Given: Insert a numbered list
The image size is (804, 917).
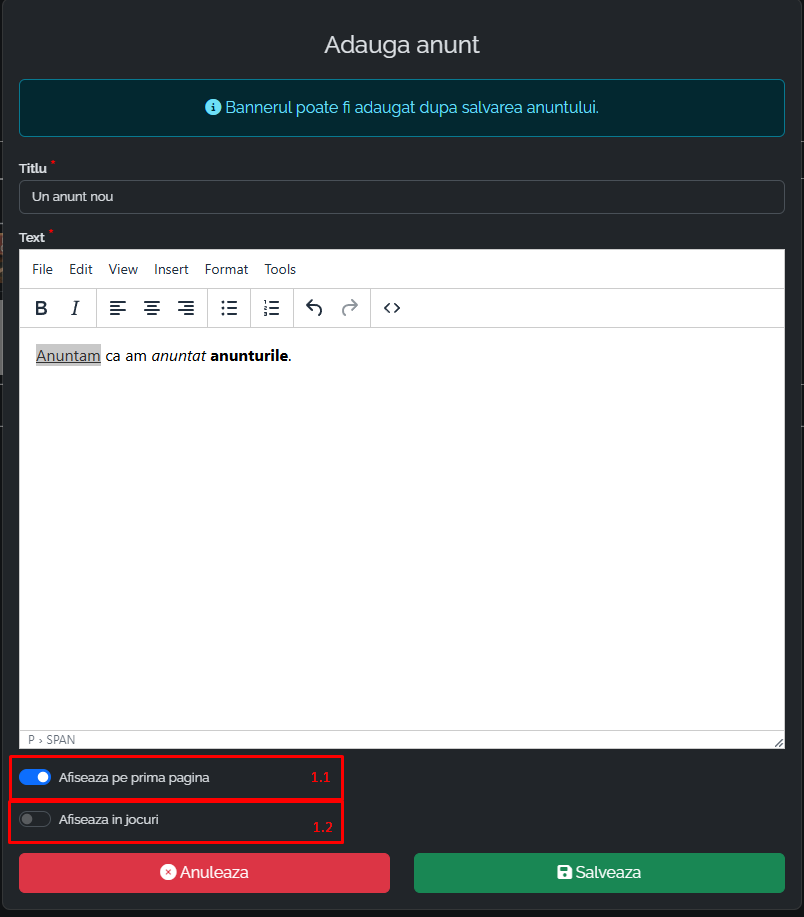Looking at the screenshot, I should [272, 308].
